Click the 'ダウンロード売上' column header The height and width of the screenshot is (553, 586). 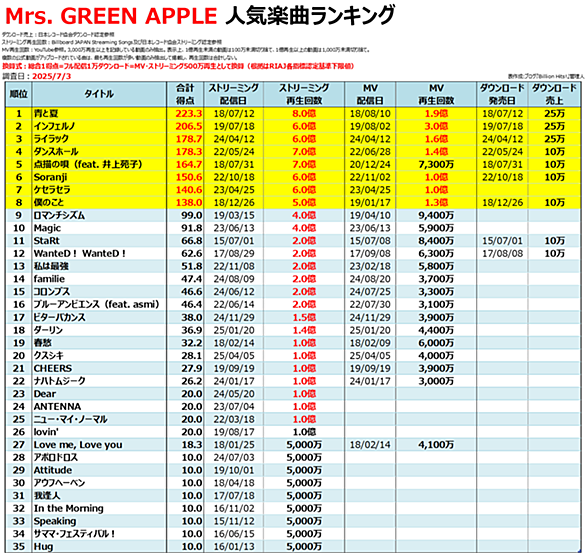click(x=554, y=94)
